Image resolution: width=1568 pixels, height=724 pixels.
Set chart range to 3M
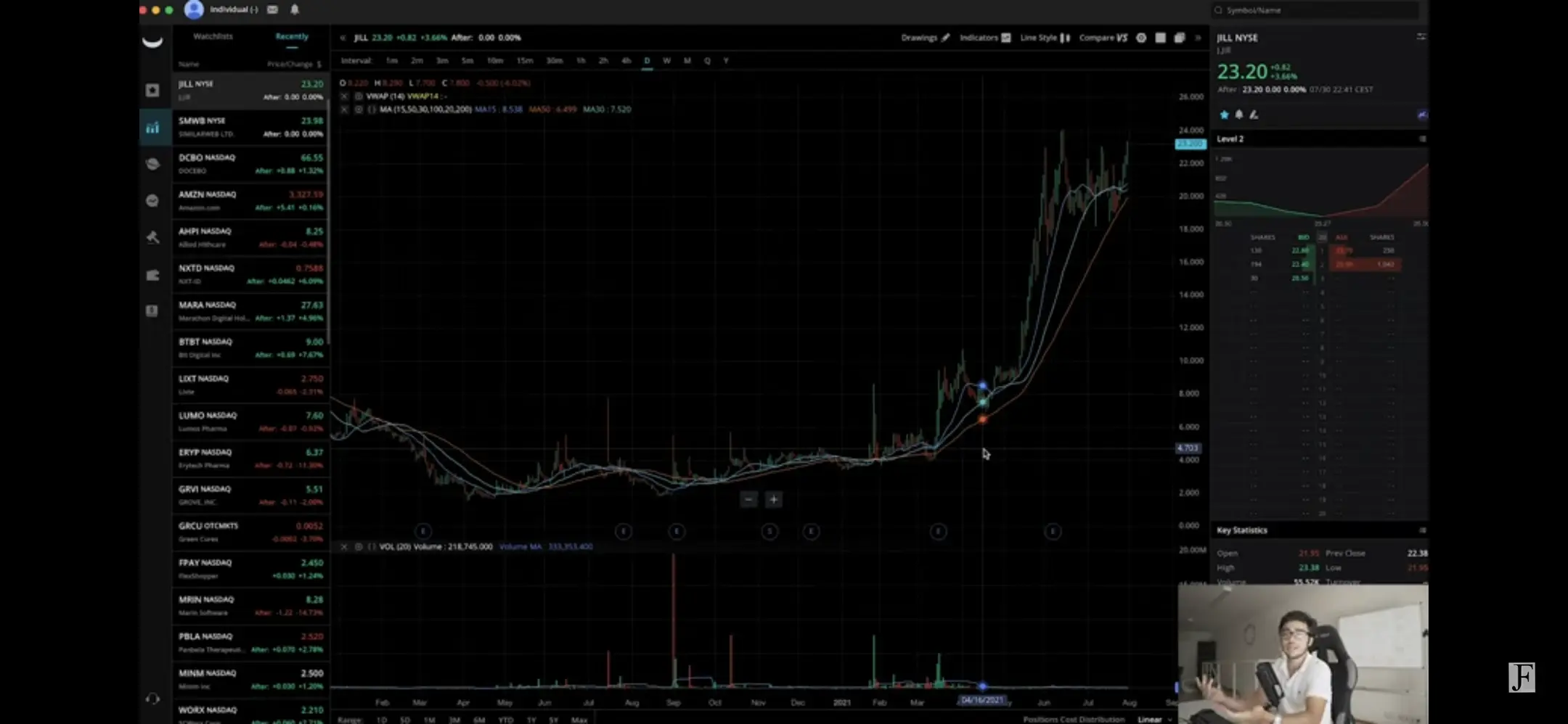(x=454, y=720)
